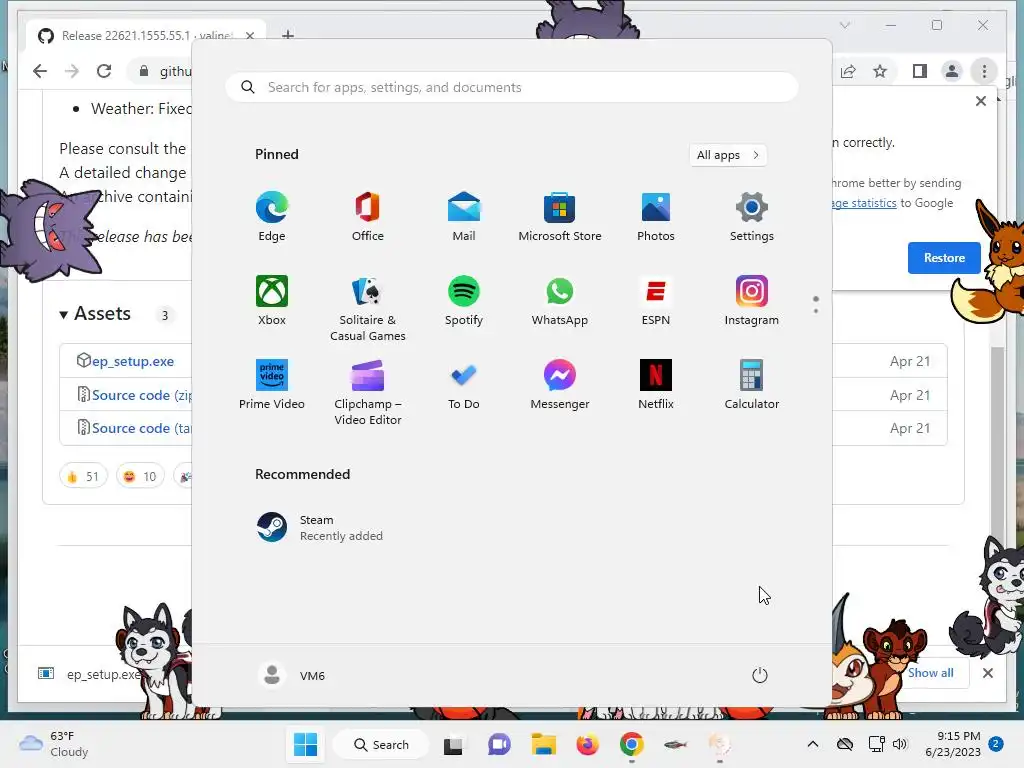Screen dimensions: 1024x768
Task: Reload the GitHub page in Chrome
Action: (104, 71)
